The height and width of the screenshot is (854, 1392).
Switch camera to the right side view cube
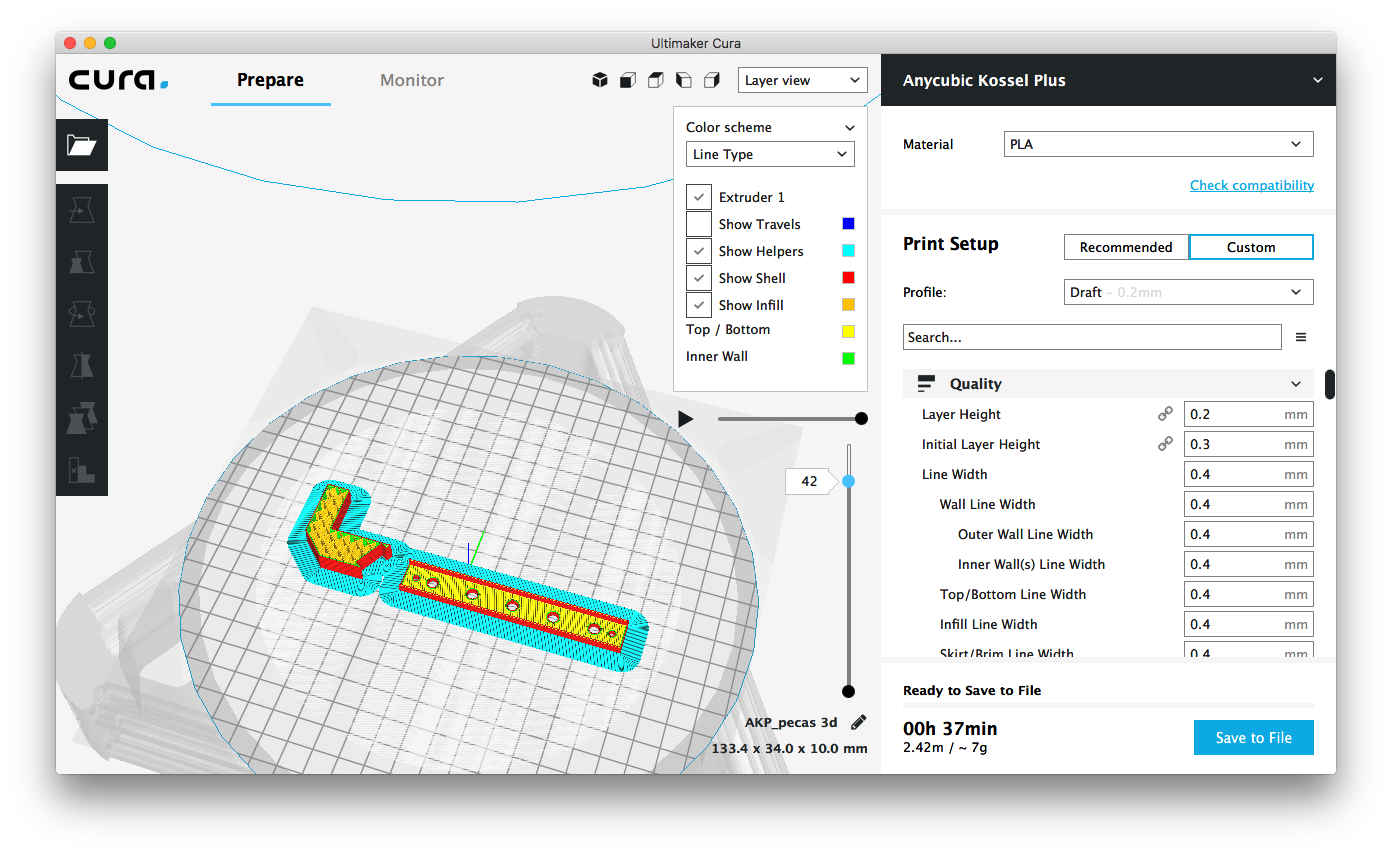[x=712, y=80]
